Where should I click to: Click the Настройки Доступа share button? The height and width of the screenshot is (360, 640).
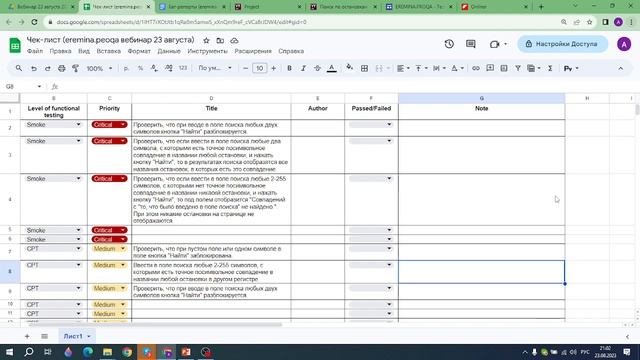562,44
